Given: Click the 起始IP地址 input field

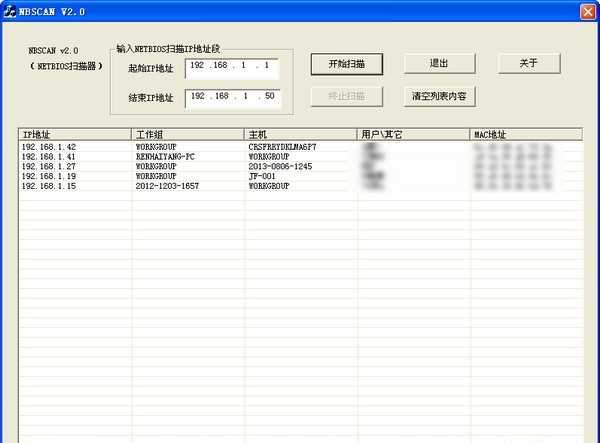Looking at the screenshot, I should point(232,68).
